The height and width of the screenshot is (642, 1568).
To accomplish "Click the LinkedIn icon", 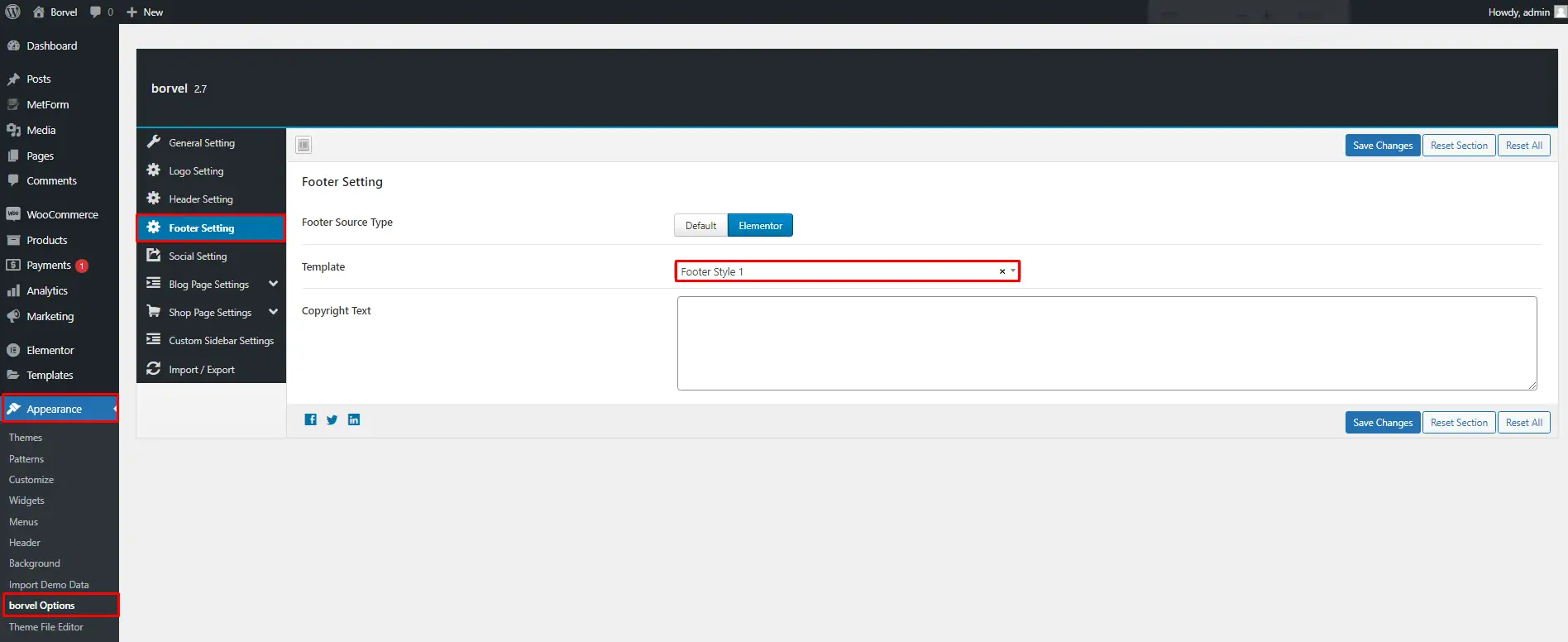I will [354, 419].
